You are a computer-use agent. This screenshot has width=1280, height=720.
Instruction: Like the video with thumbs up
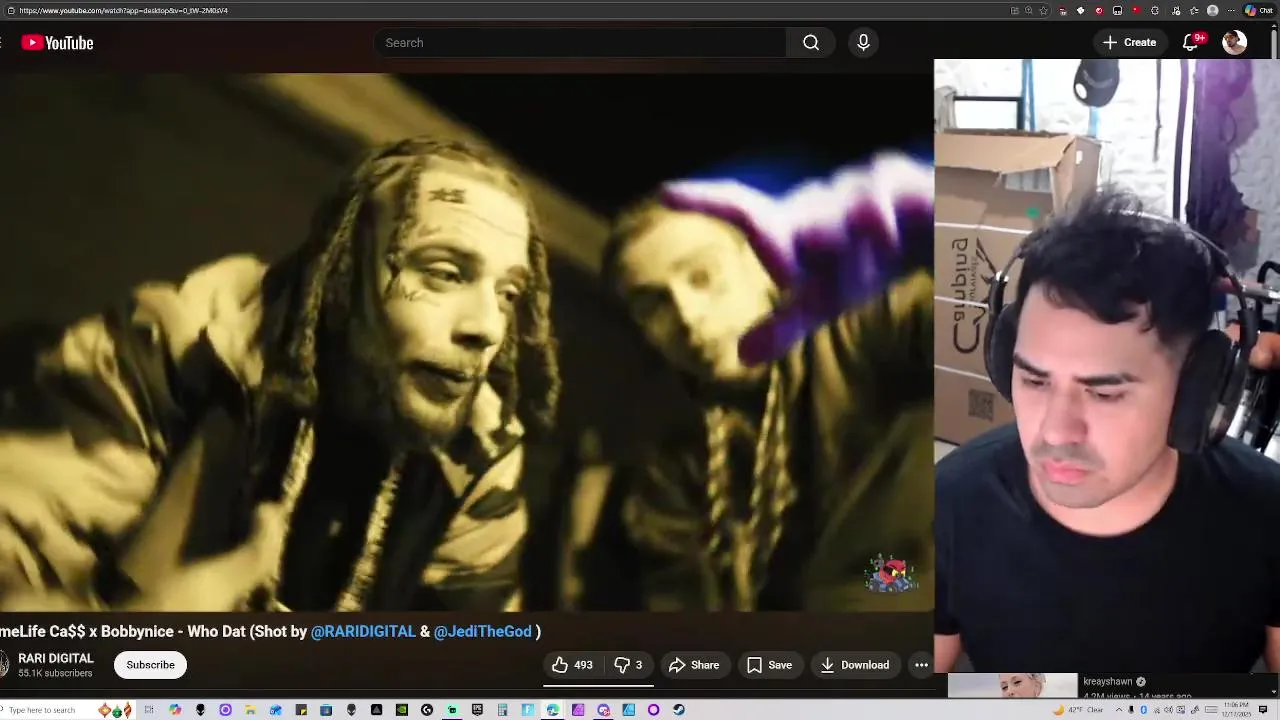point(572,665)
